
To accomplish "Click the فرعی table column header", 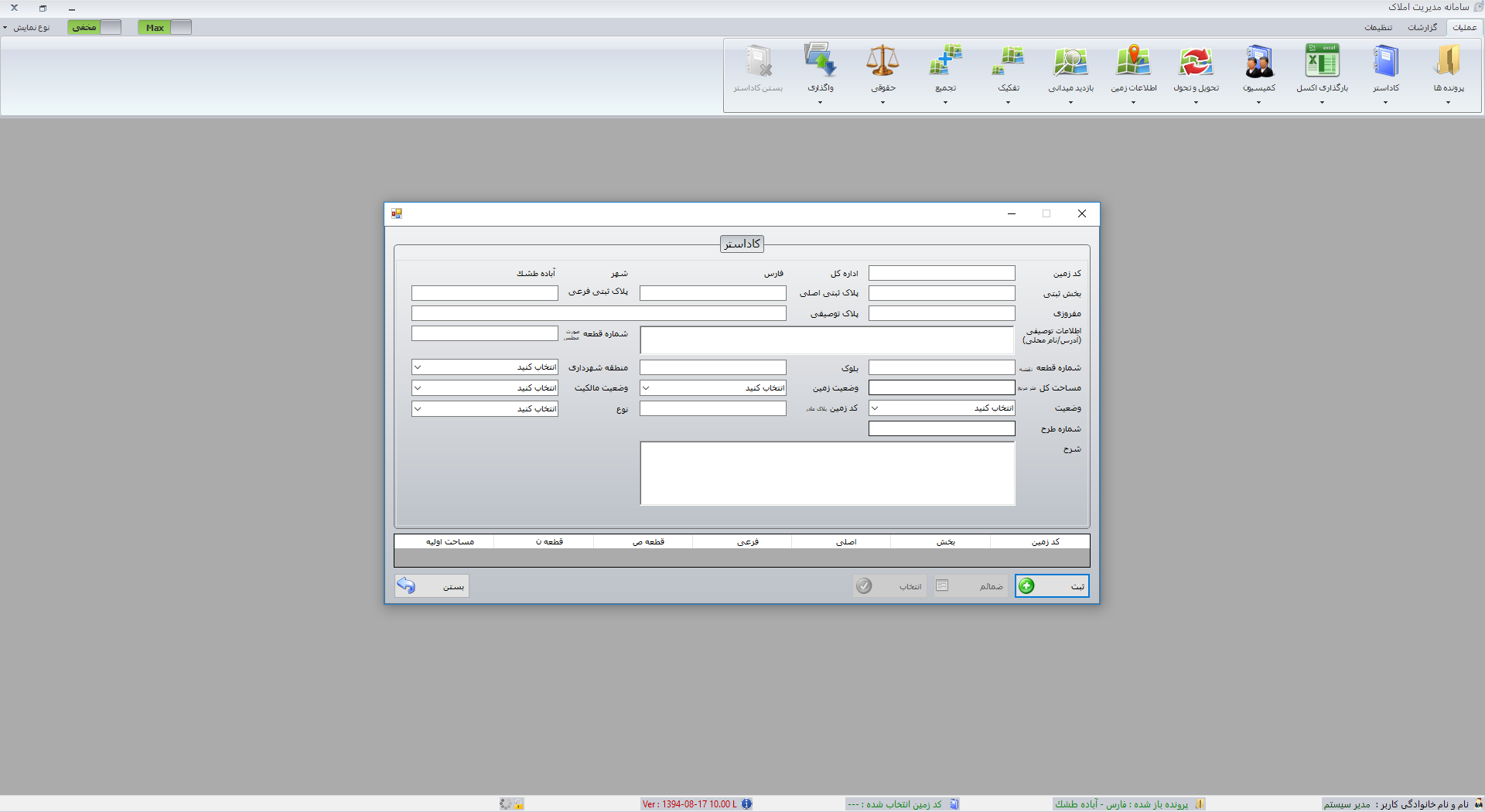I will click(742, 541).
